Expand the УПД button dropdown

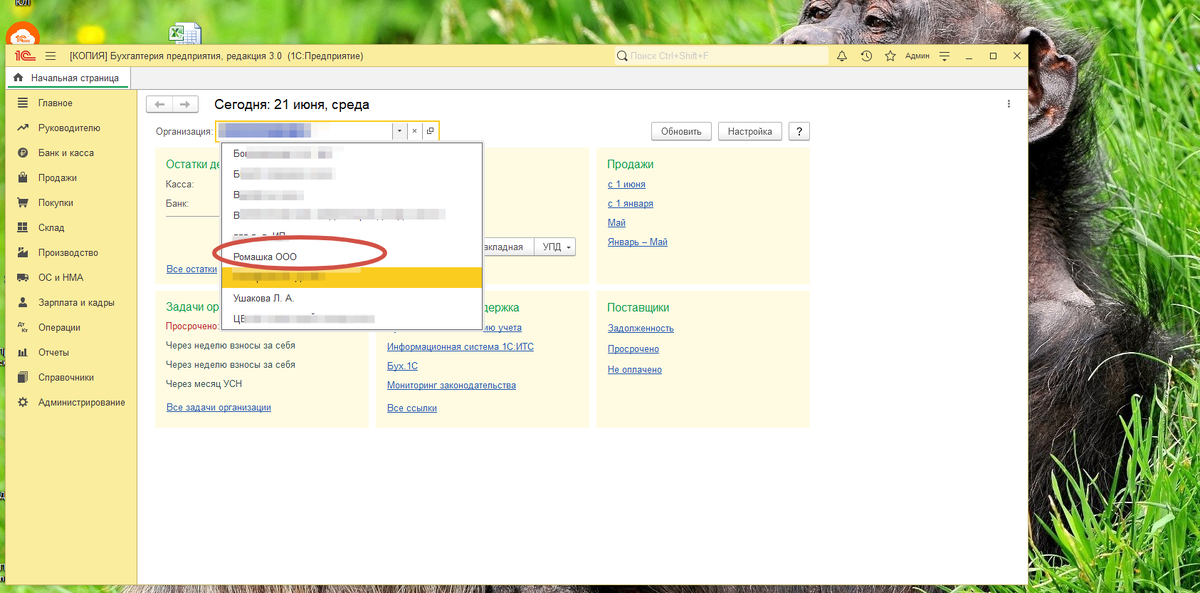click(568, 247)
